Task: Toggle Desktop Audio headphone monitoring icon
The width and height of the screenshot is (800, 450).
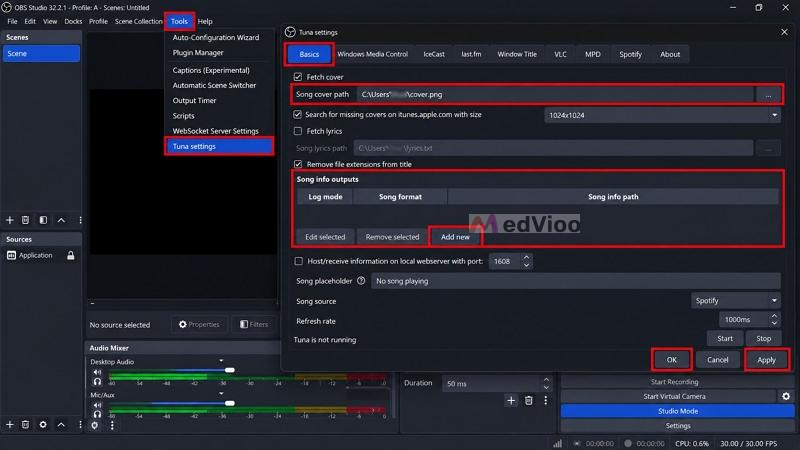Action: coord(97,381)
